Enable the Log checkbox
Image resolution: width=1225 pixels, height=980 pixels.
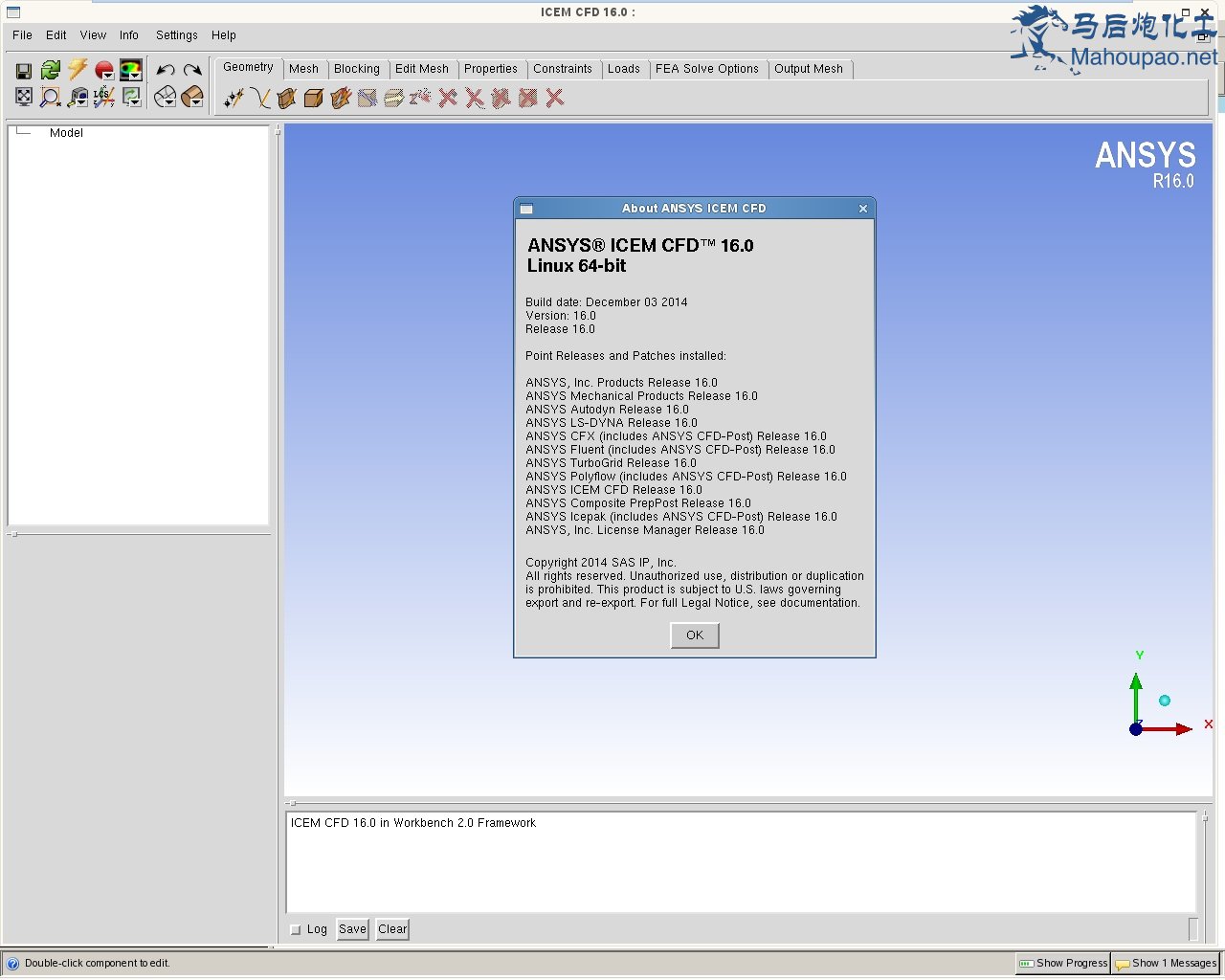tap(296, 929)
